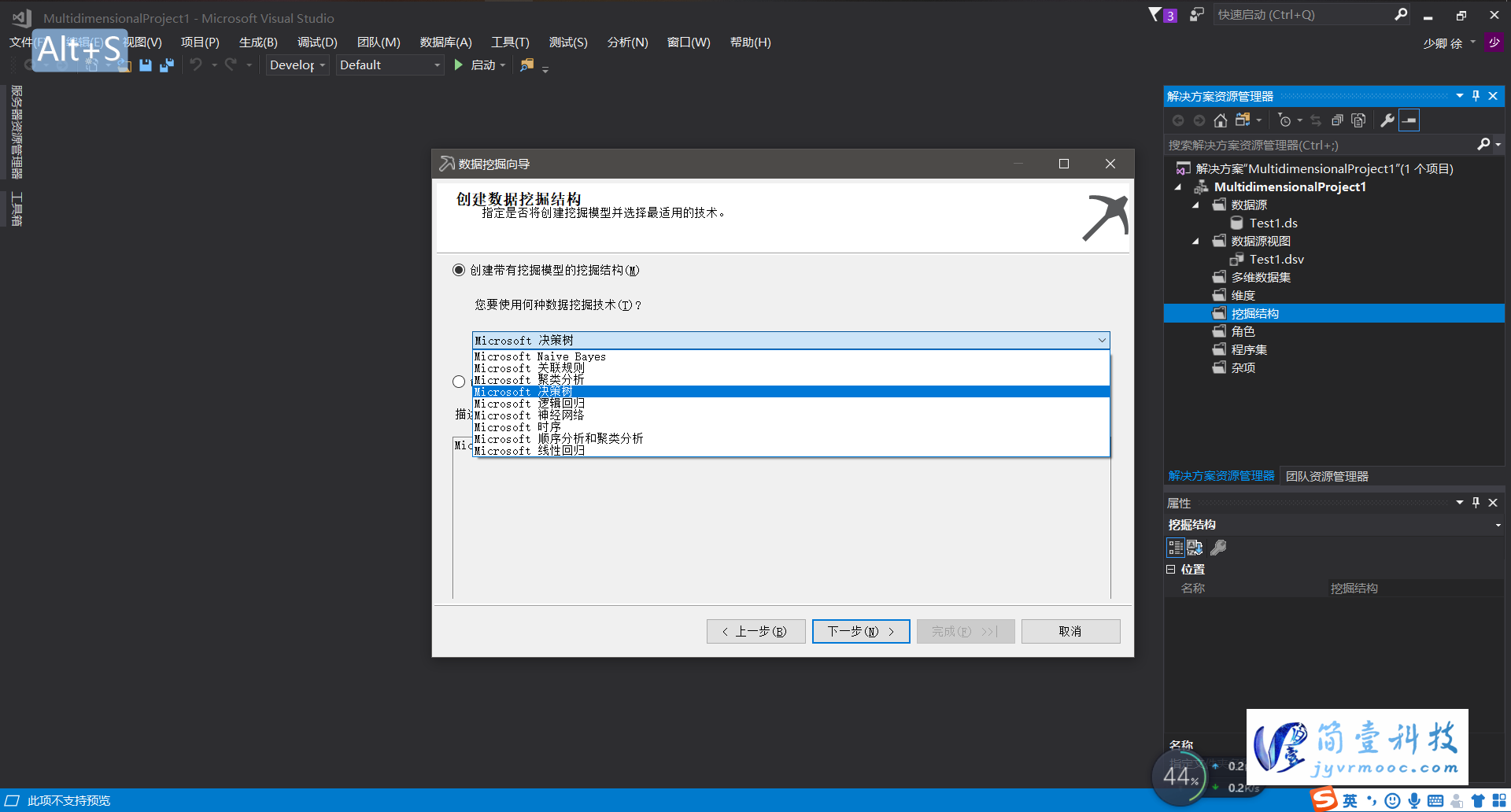Pin the Solution Explorer panel
This screenshot has height=812, width=1511.
(1476, 96)
